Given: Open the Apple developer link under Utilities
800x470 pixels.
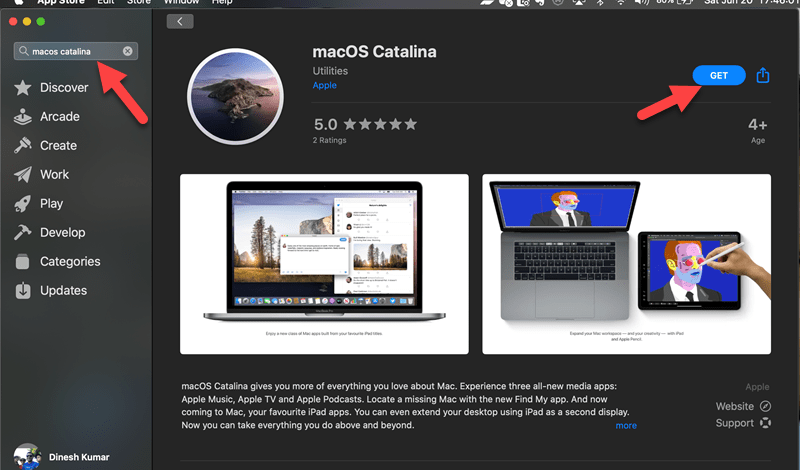Looking at the screenshot, I should click(324, 85).
